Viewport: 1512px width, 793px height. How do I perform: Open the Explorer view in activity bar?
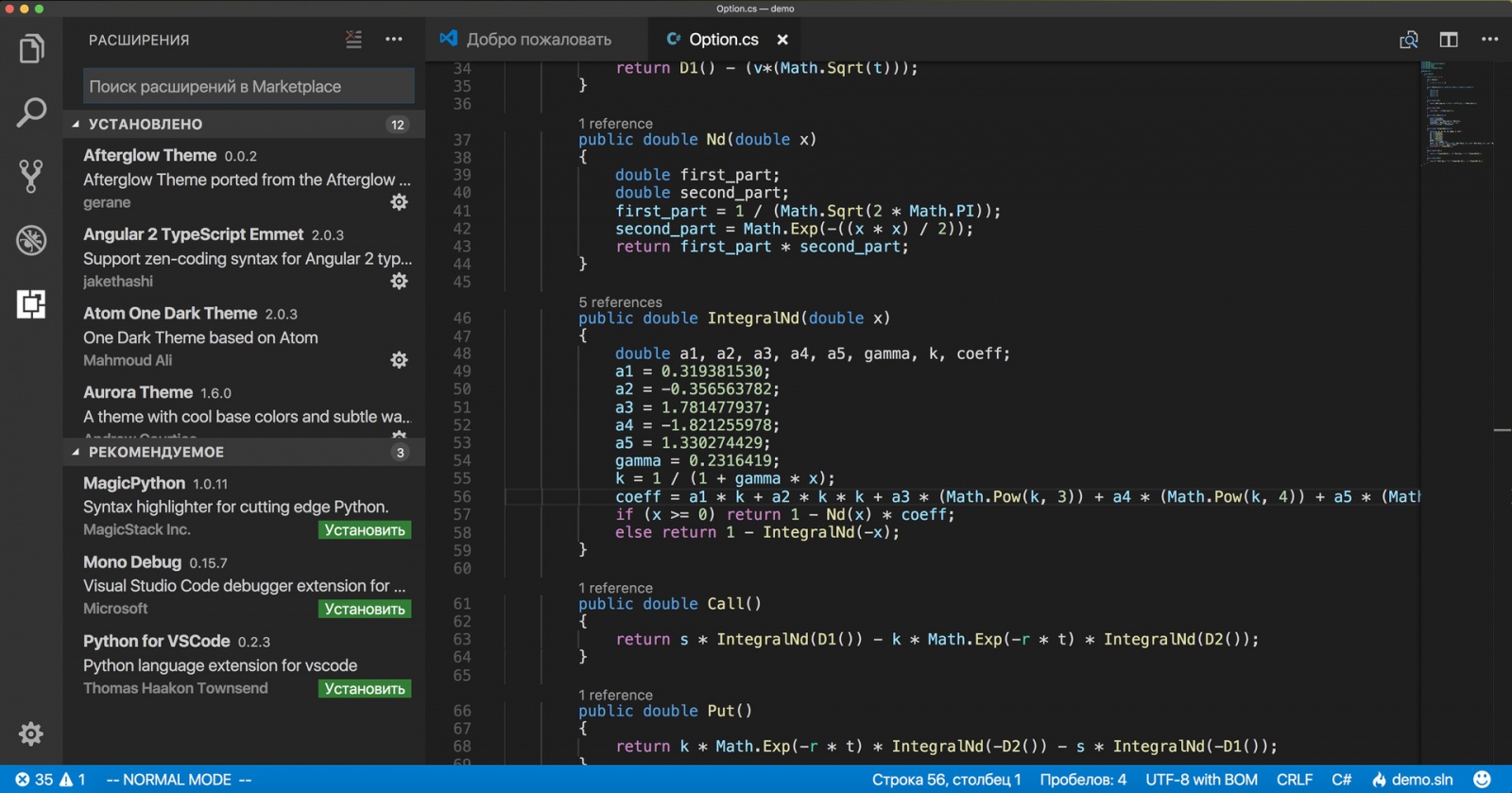click(31, 49)
